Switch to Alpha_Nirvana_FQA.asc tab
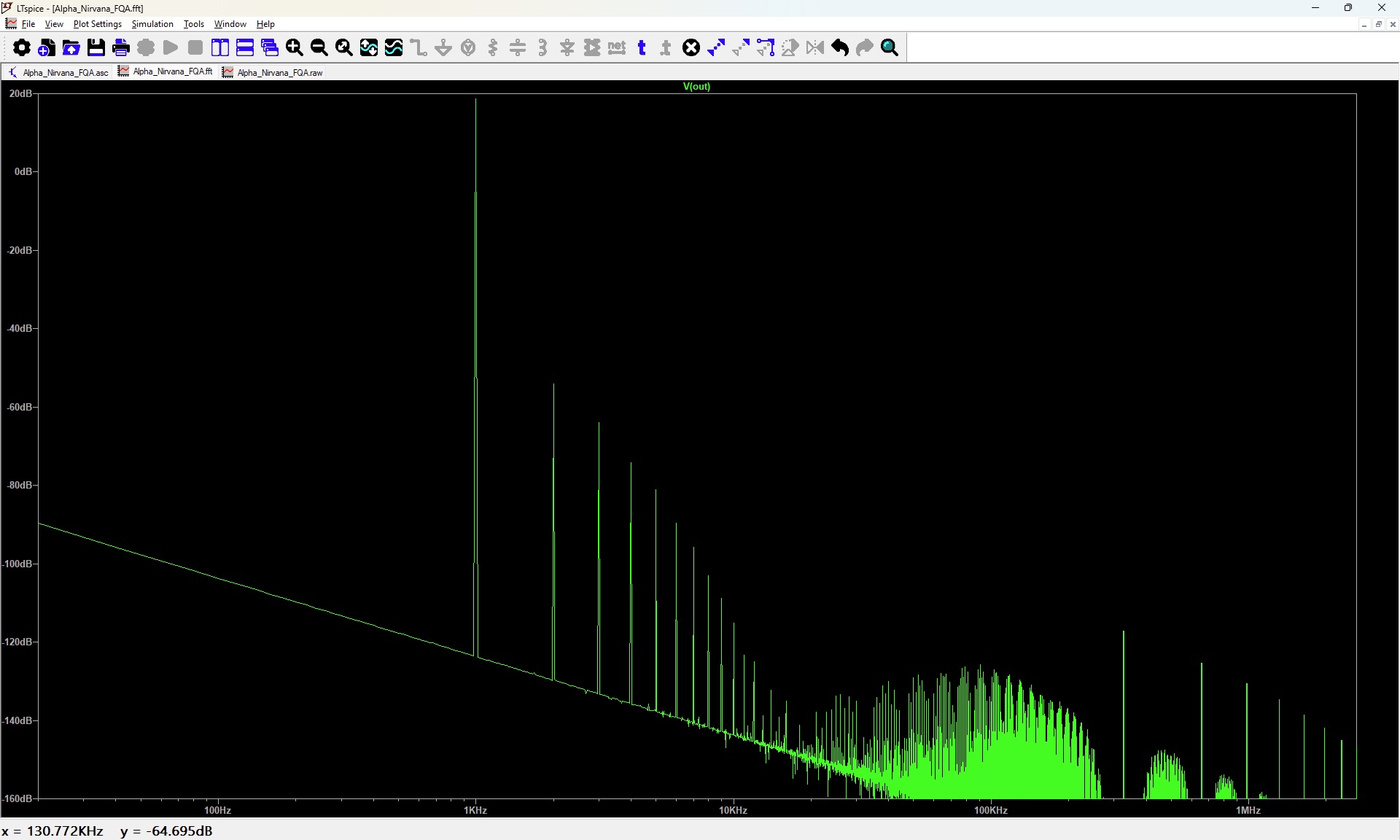 (x=58, y=72)
